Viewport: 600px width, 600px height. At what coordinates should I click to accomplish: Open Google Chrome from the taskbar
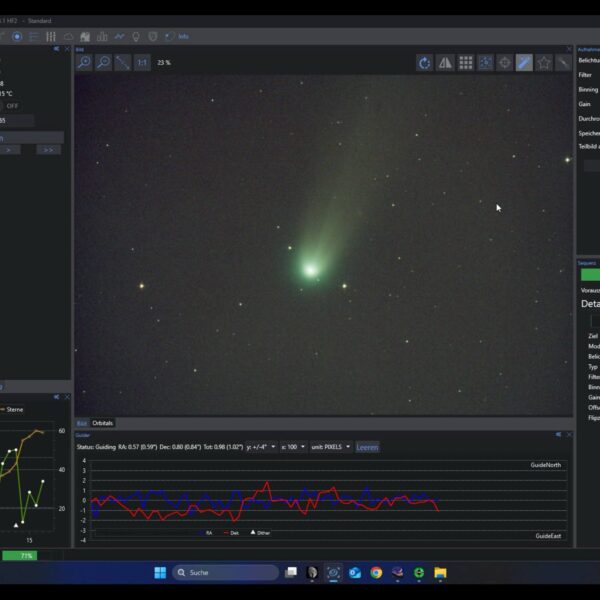click(376, 573)
